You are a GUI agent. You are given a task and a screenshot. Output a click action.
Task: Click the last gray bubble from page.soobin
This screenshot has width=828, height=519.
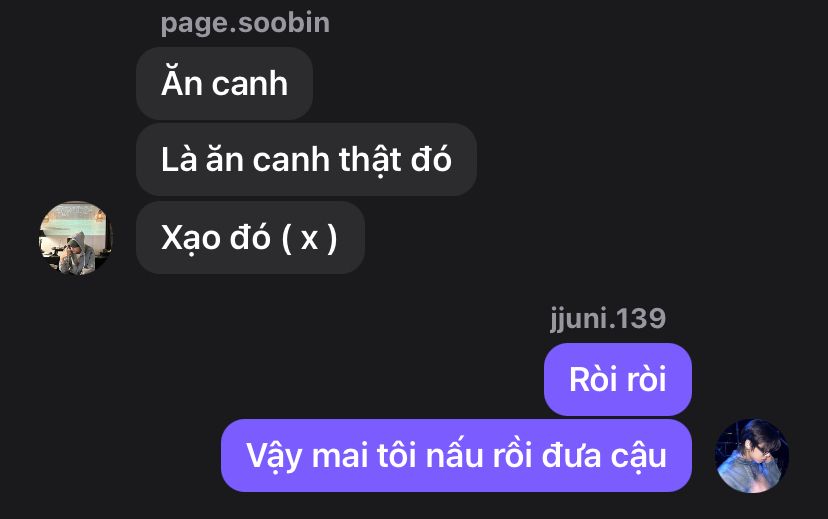click(x=250, y=238)
